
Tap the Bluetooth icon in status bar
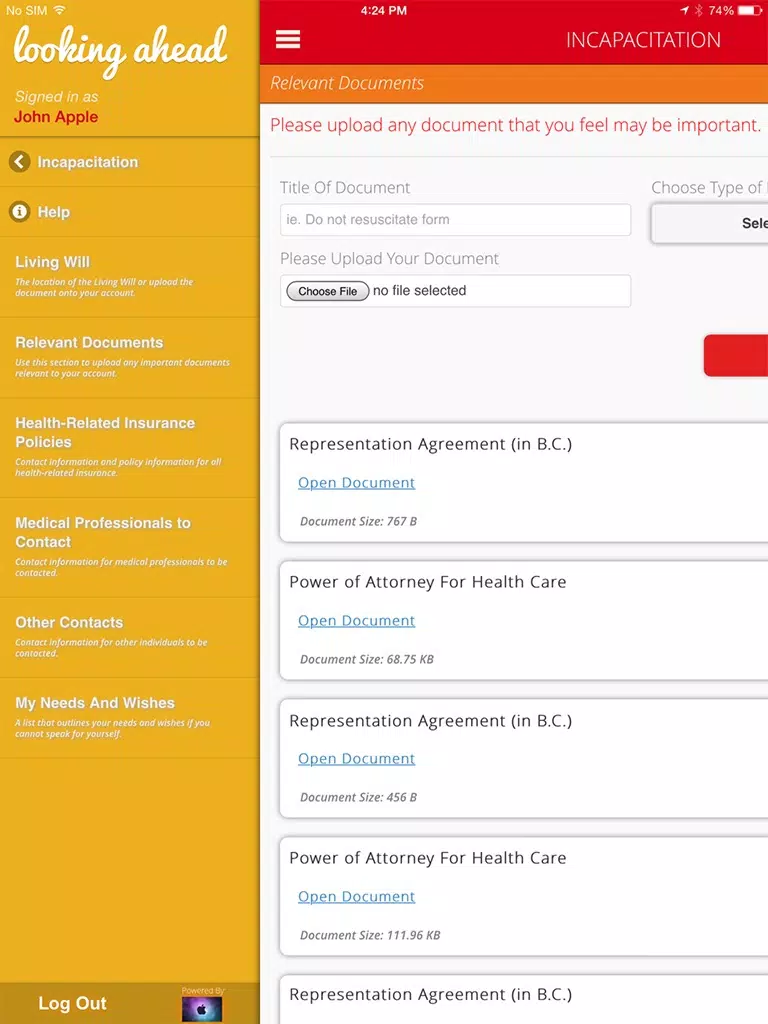click(698, 10)
